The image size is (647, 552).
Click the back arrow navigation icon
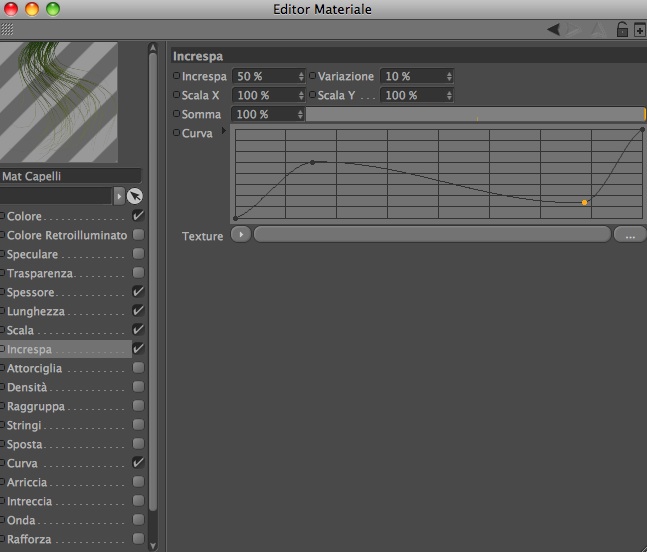[x=553, y=30]
